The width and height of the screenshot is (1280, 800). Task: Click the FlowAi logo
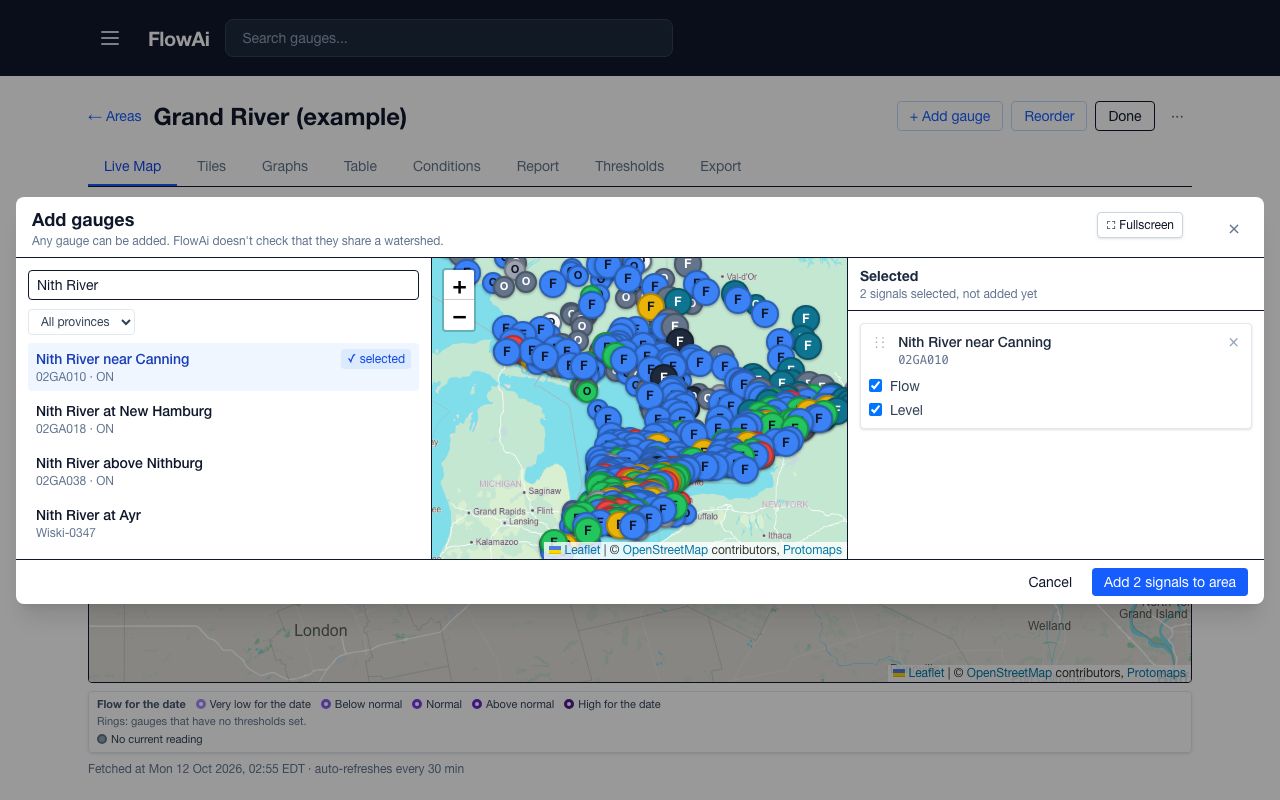click(179, 39)
